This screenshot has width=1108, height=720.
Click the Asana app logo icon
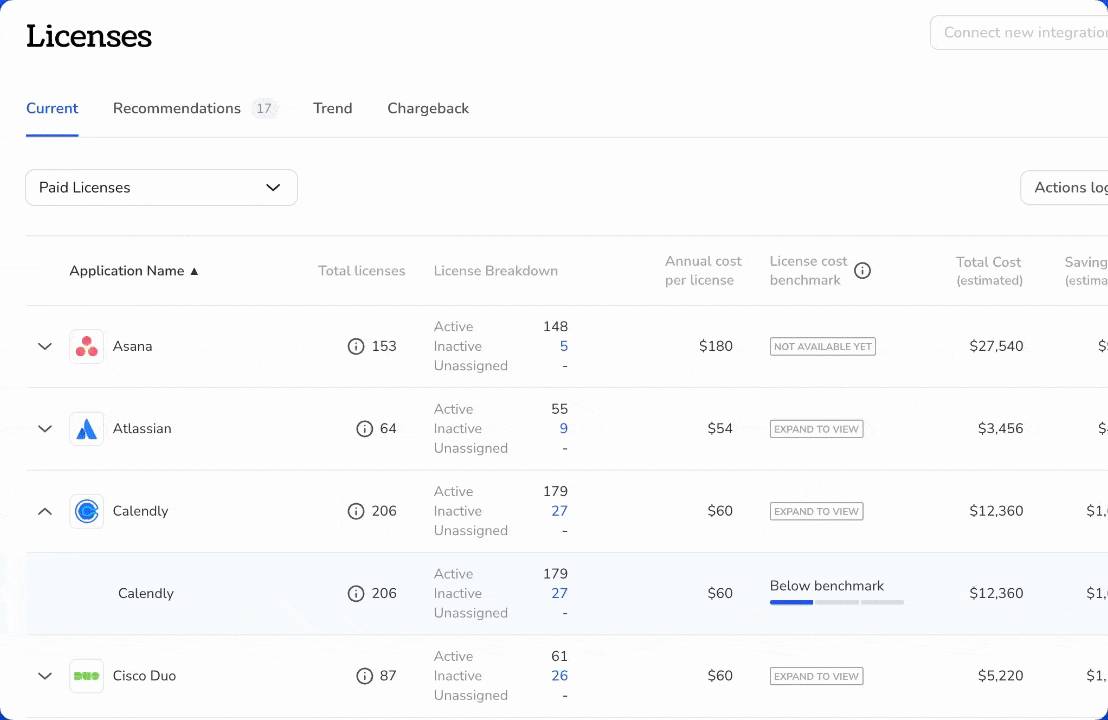tap(86, 346)
